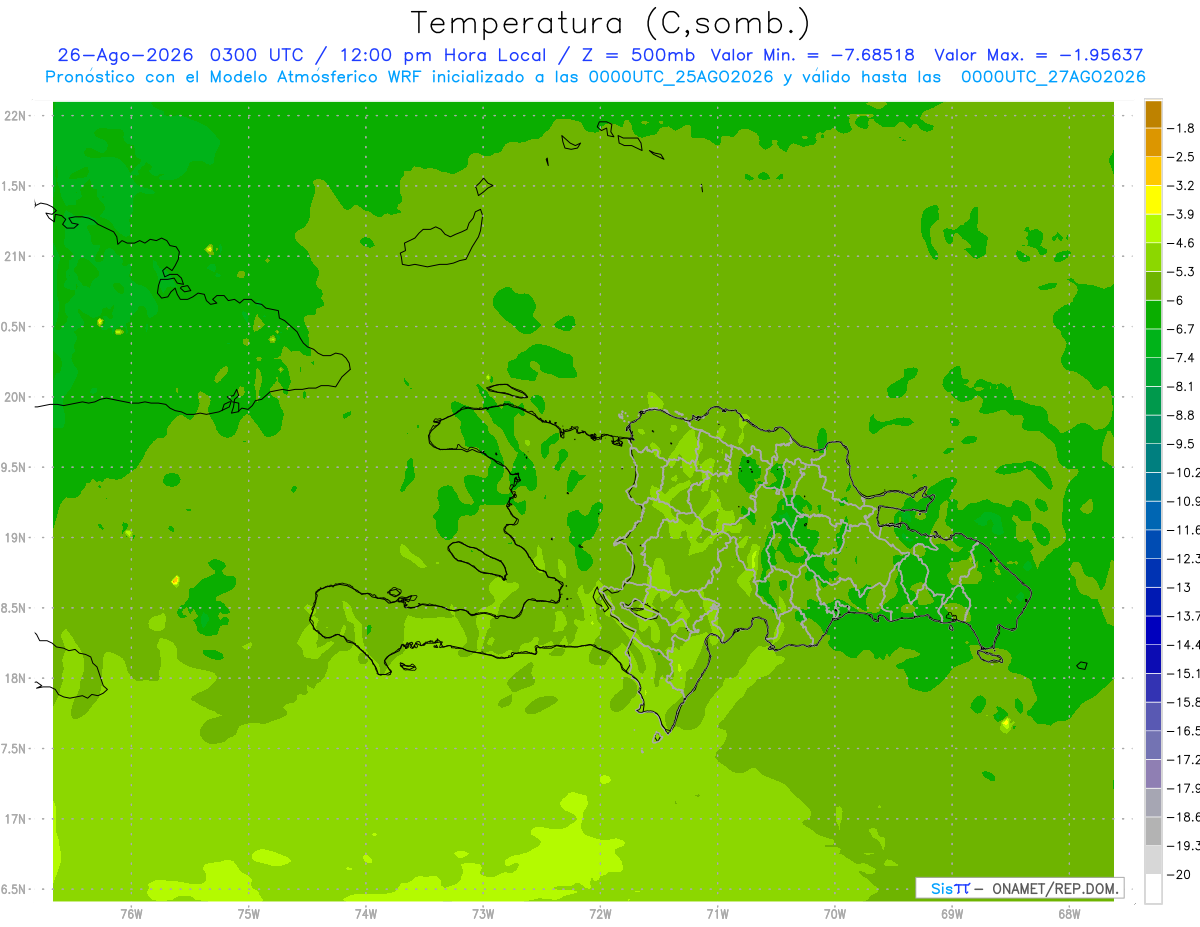Click the '76W' longitude label
The height and width of the screenshot is (927, 1200).
tap(131, 914)
